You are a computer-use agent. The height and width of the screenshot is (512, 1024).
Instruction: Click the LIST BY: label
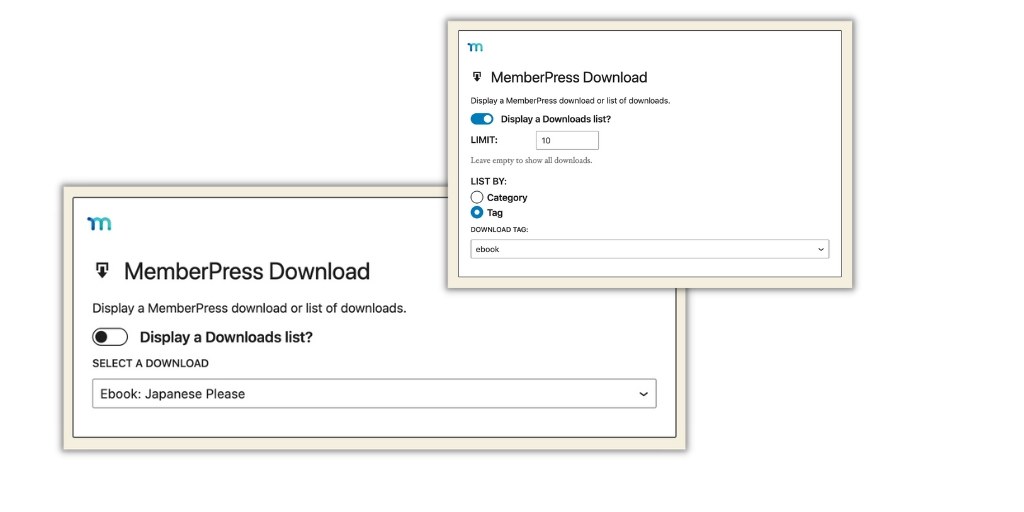(x=488, y=182)
